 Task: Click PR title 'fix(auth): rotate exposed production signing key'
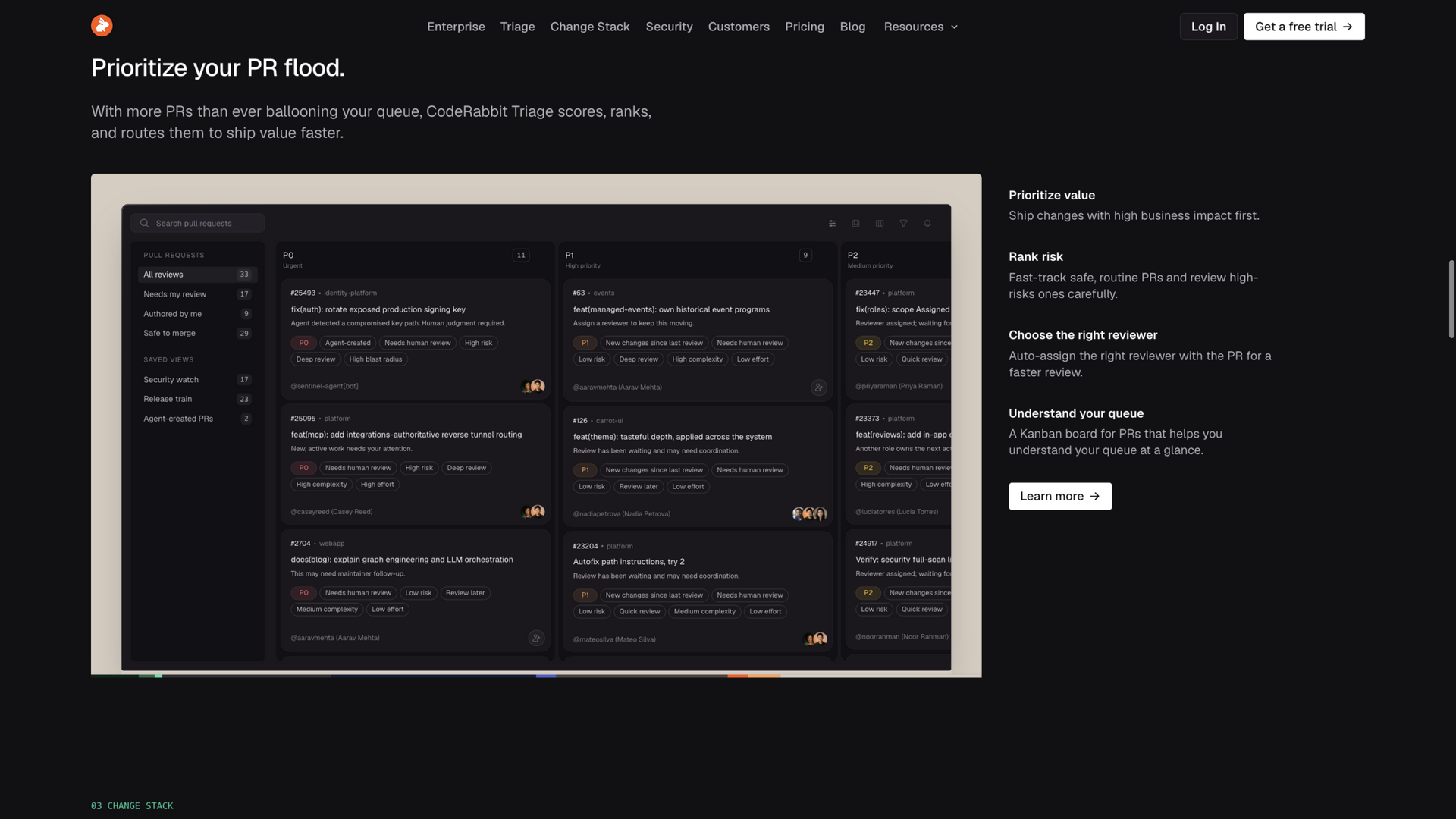click(x=378, y=309)
